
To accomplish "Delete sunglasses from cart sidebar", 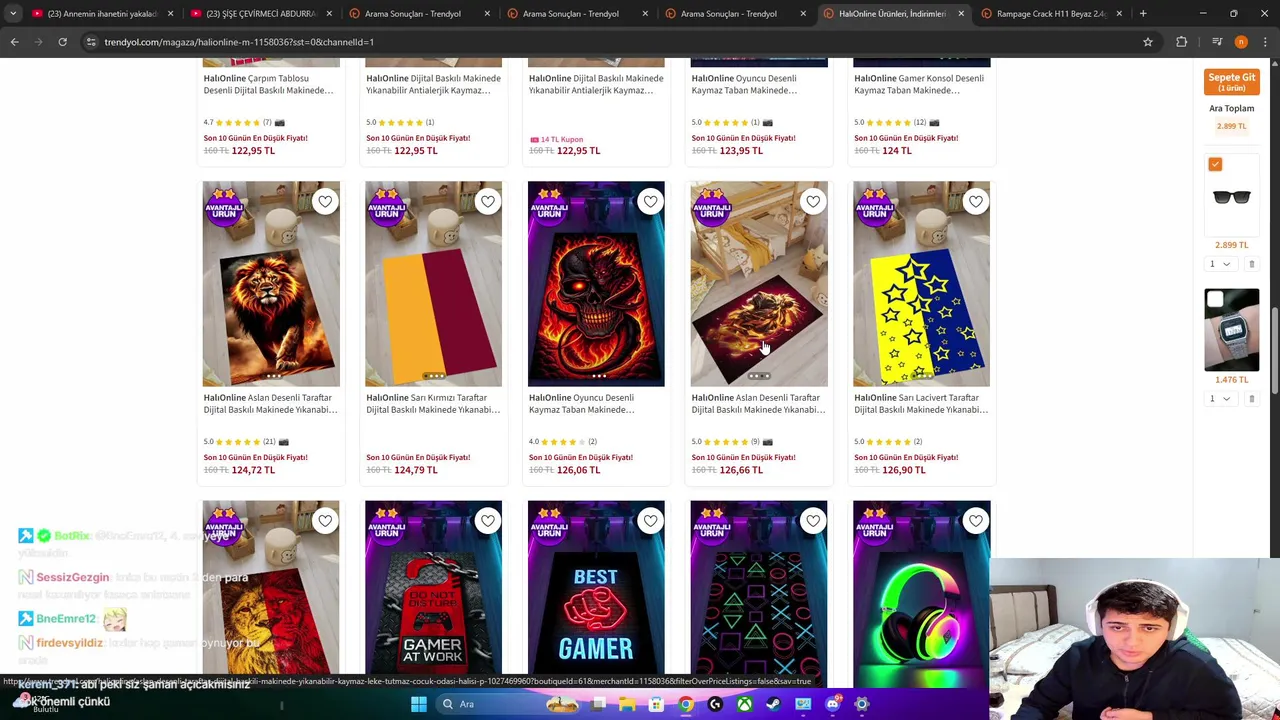I will (x=1251, y=264).
